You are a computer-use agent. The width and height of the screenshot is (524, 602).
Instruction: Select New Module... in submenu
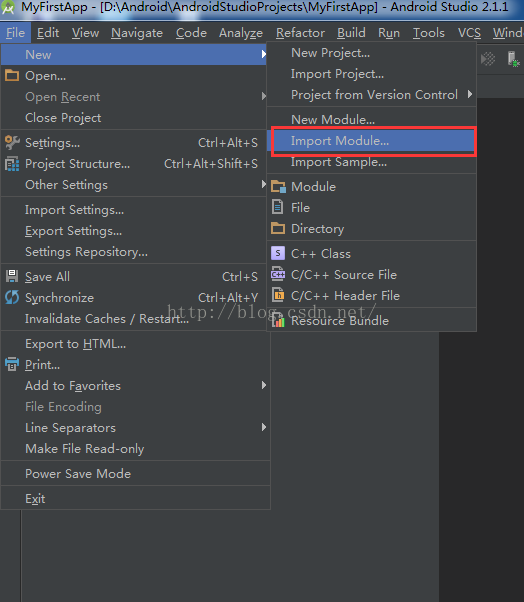point(372,119)
